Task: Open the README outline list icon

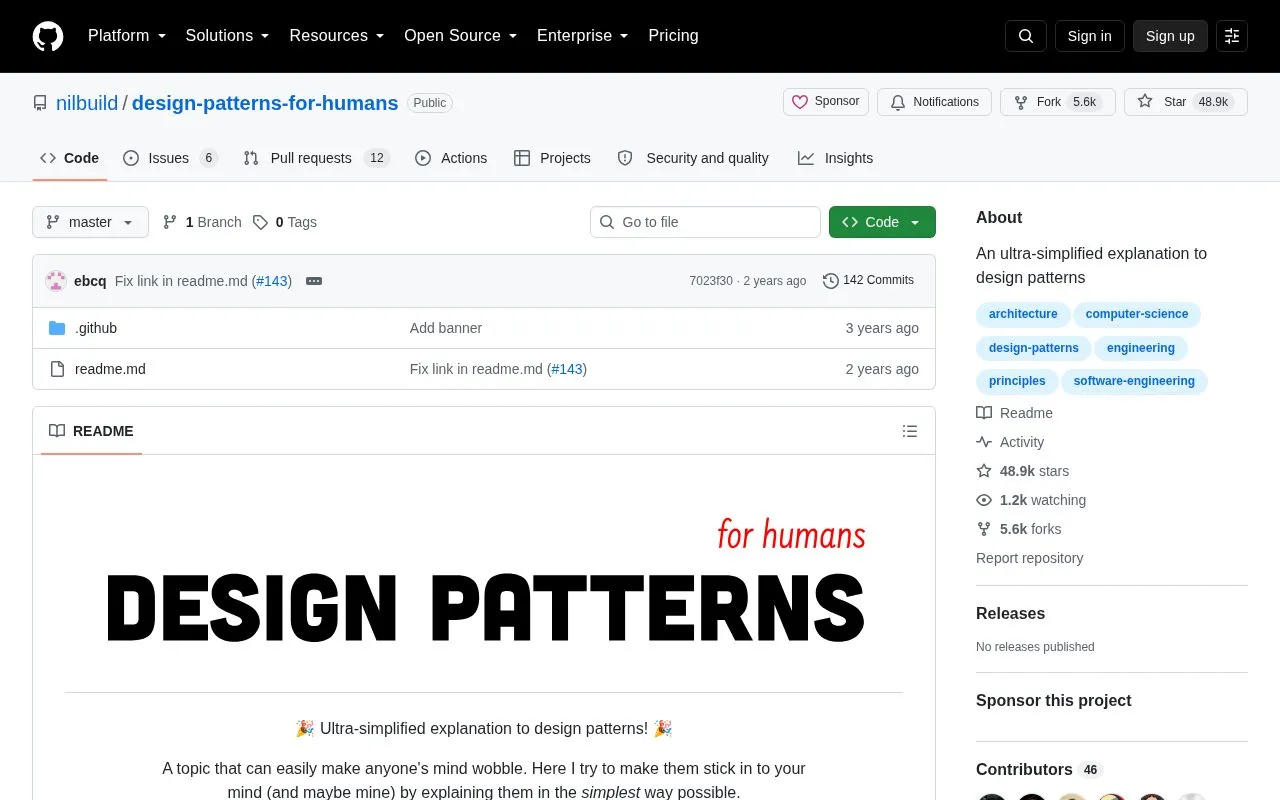Action: [910, 431]
